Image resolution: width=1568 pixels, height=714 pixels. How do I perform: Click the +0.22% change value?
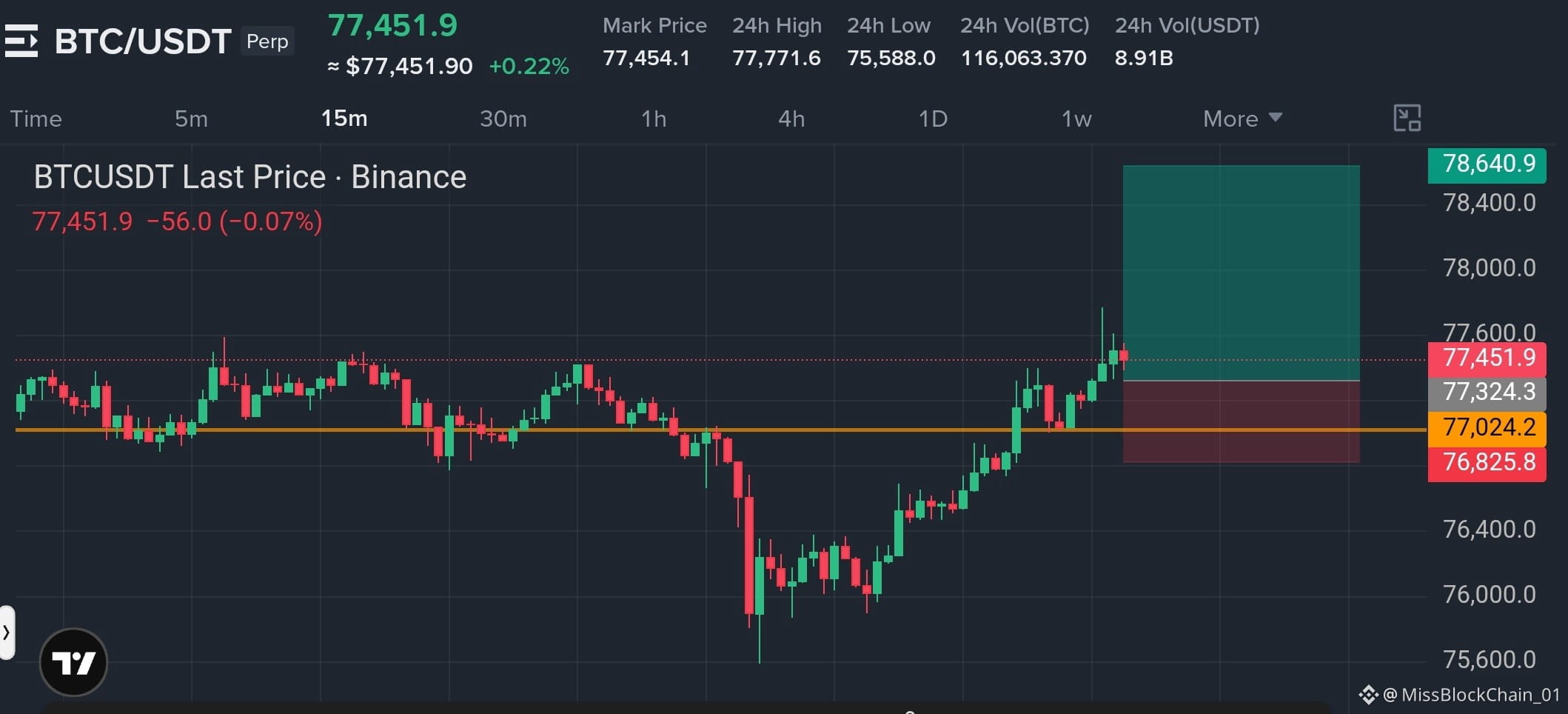(529, 67)
